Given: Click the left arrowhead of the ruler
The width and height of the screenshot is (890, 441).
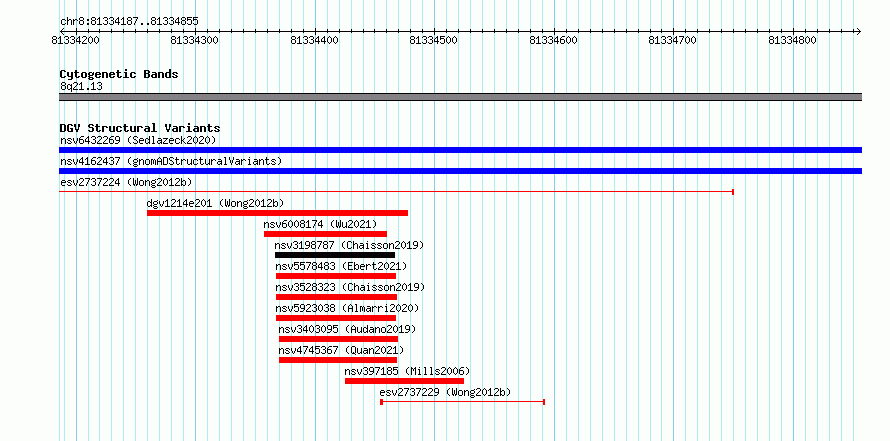Looking at the screenshot, I should click(62, 32).
